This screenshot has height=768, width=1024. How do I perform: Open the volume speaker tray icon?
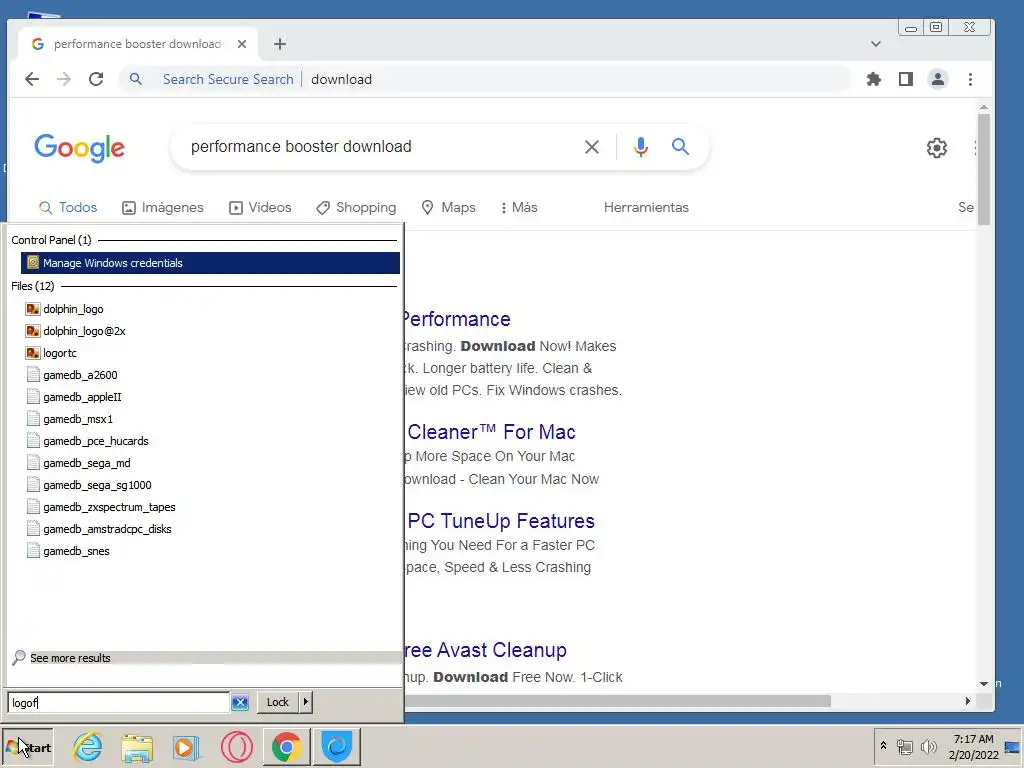[x=928, y=746]
